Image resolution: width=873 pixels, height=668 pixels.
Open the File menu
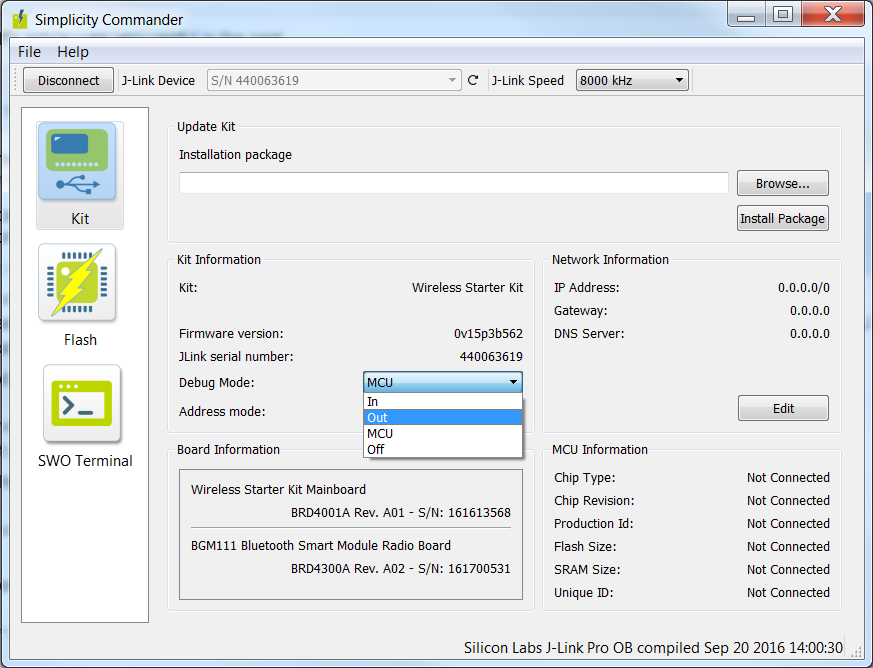point(29,52)
